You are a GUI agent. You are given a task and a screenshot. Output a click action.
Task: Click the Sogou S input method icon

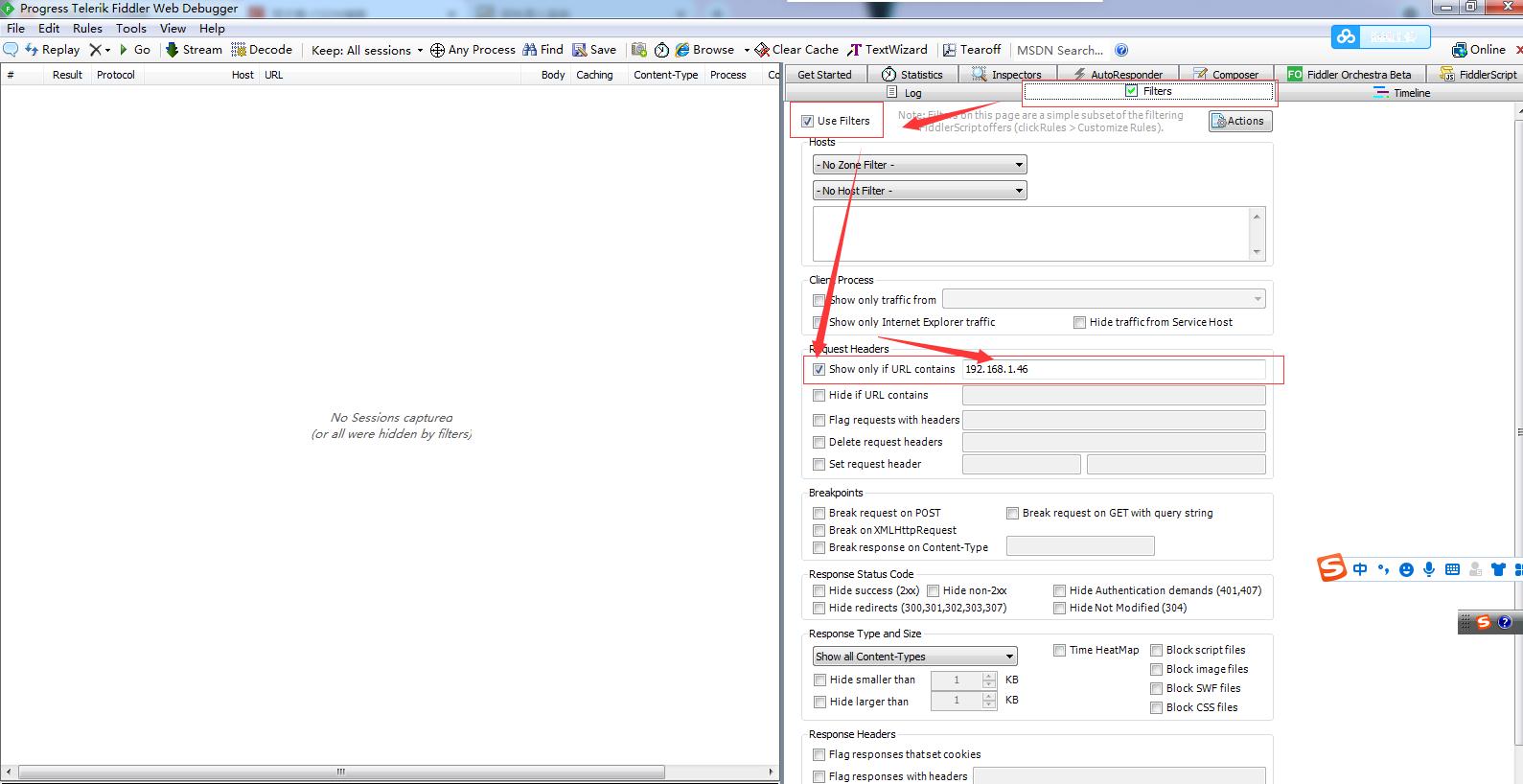[x=1332, y=567]
